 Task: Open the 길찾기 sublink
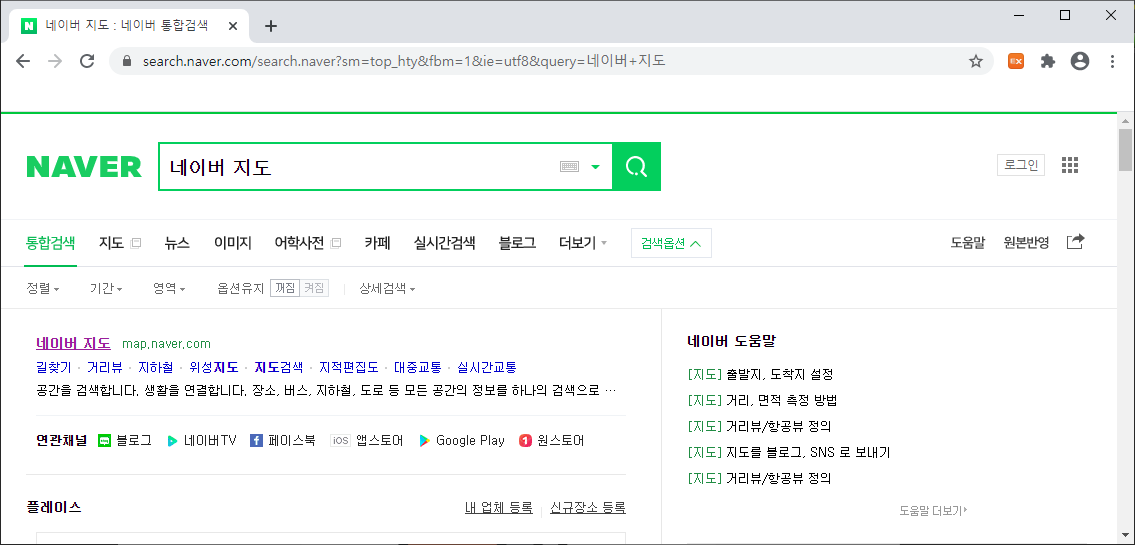[x=54, y=367]
